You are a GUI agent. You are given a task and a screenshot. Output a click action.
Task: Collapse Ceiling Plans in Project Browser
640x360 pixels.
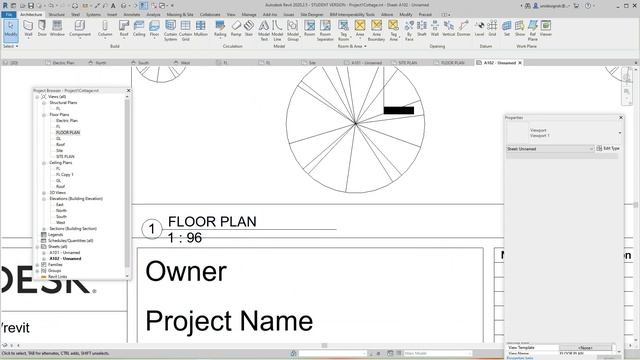pos(44,163)
